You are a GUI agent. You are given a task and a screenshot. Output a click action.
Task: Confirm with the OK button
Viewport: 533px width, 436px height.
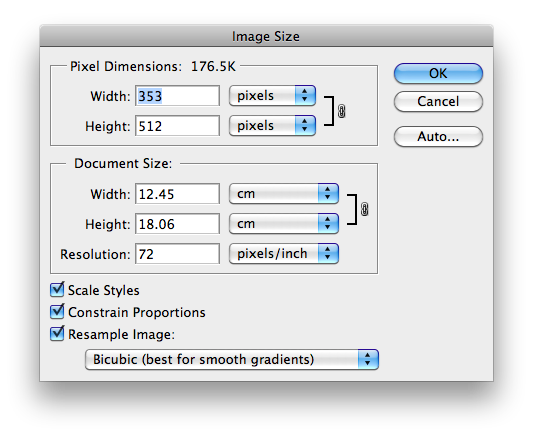click(x=438, y=73)
